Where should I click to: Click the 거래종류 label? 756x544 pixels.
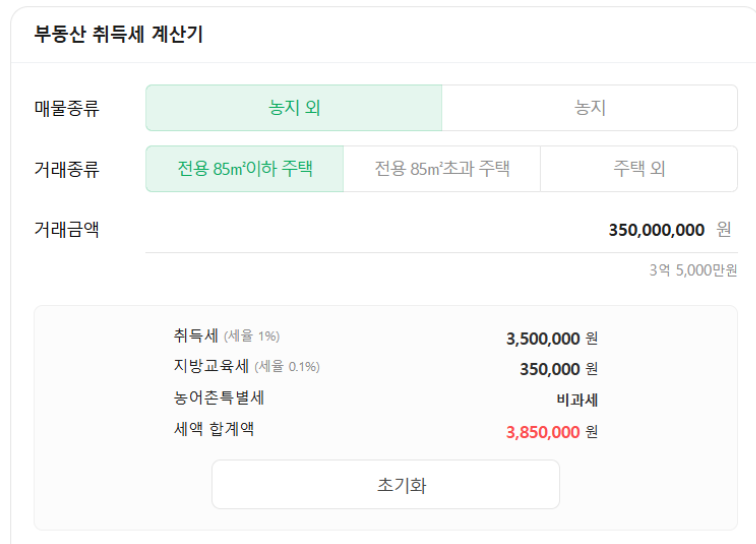67,168
